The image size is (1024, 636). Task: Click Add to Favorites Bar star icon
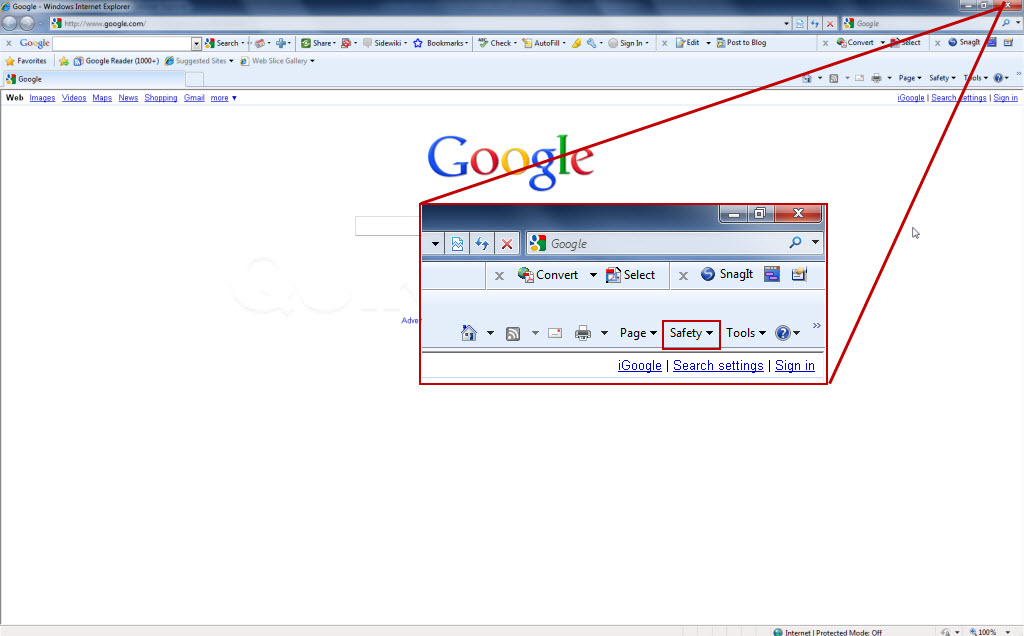click(x=63, y=61)
